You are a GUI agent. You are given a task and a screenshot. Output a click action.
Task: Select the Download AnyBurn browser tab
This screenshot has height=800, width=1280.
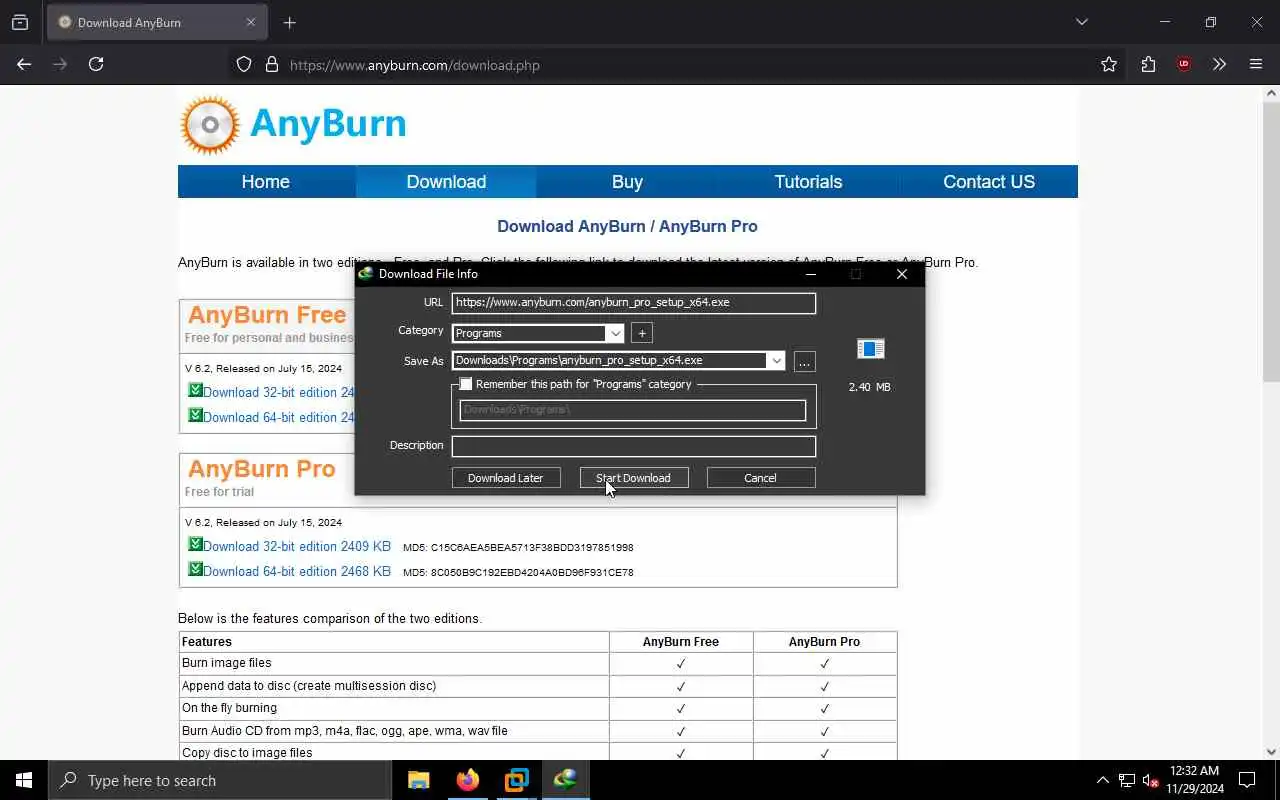(157, 22)
